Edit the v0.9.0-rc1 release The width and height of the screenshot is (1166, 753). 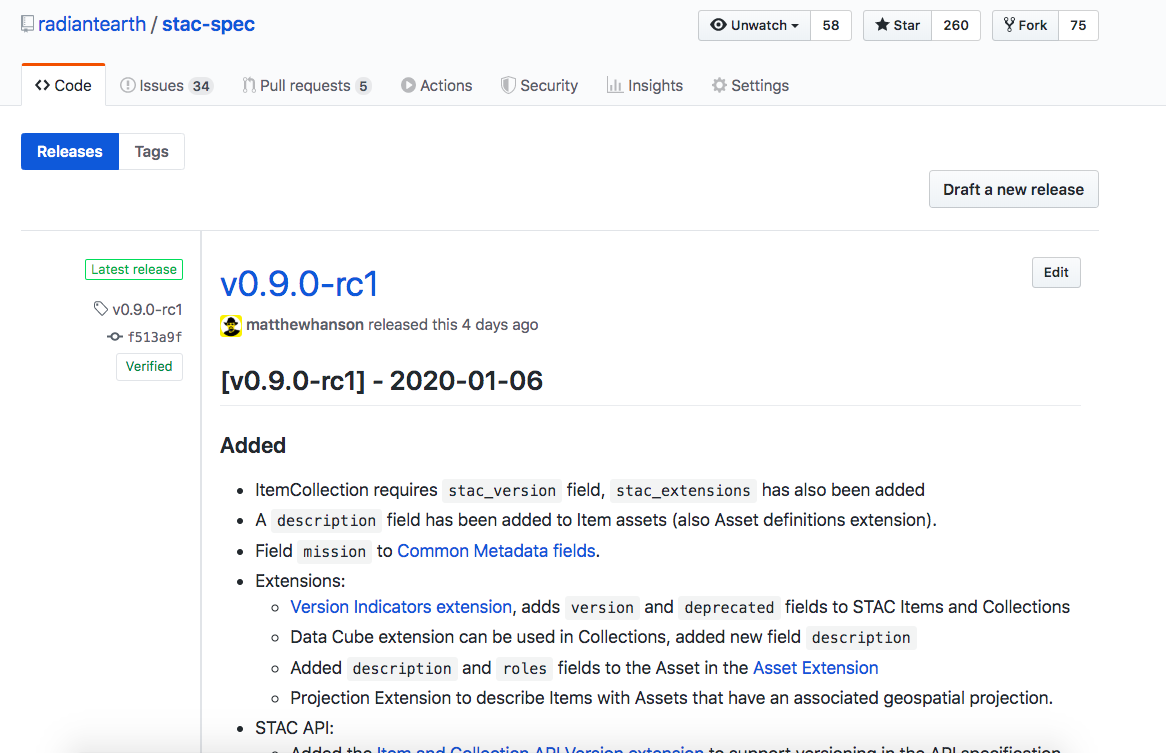click(1056, 272)
